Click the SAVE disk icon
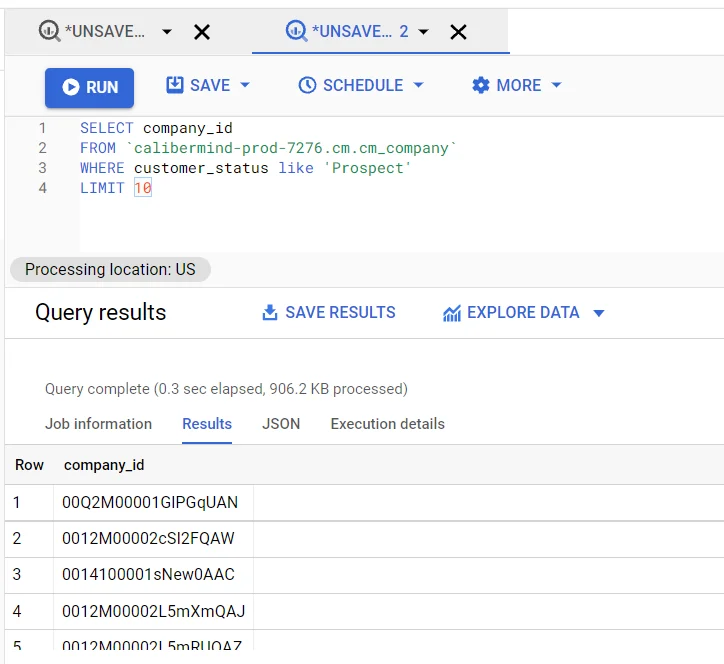This screenshot has height=664, width=724. 175,85
